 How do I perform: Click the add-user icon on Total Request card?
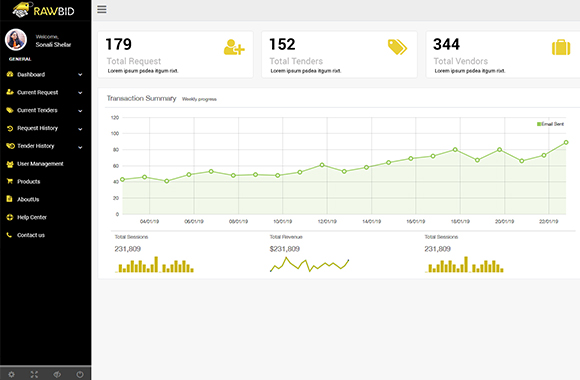[x=234, y=47]
